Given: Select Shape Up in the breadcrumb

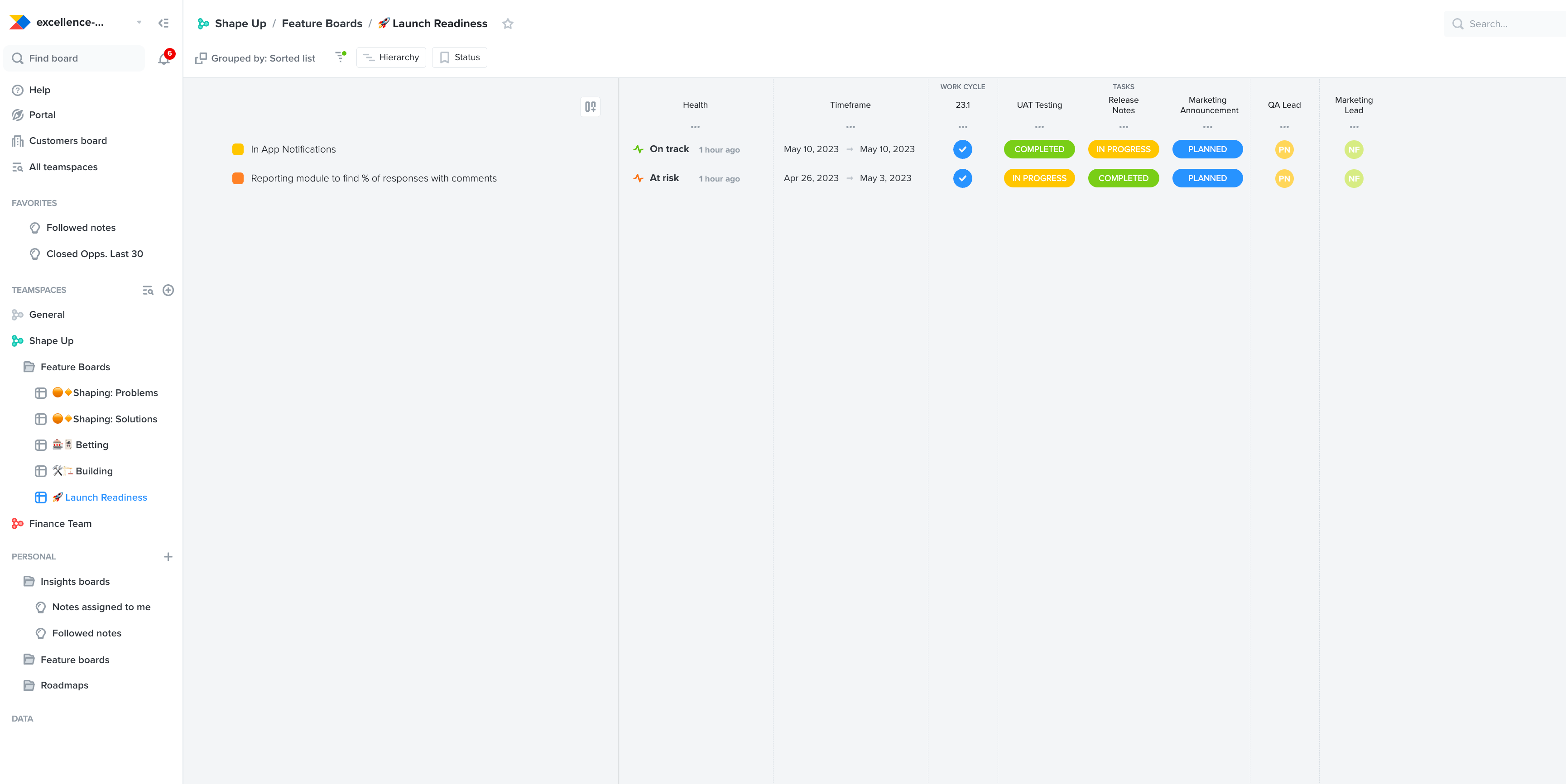Looking at the screenshot, I should coord(240,23).
